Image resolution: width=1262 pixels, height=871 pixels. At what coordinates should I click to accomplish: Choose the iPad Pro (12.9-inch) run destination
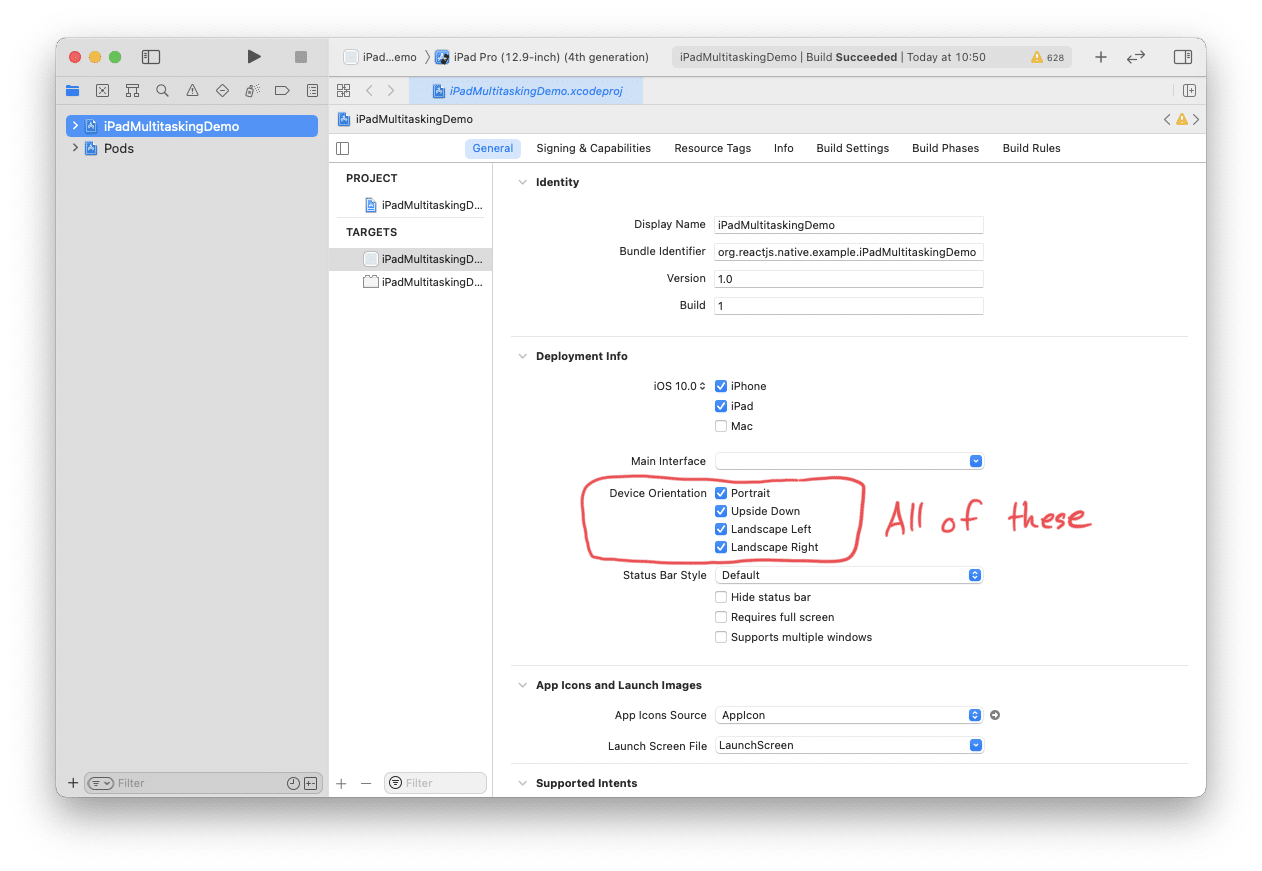pos(542,57)
